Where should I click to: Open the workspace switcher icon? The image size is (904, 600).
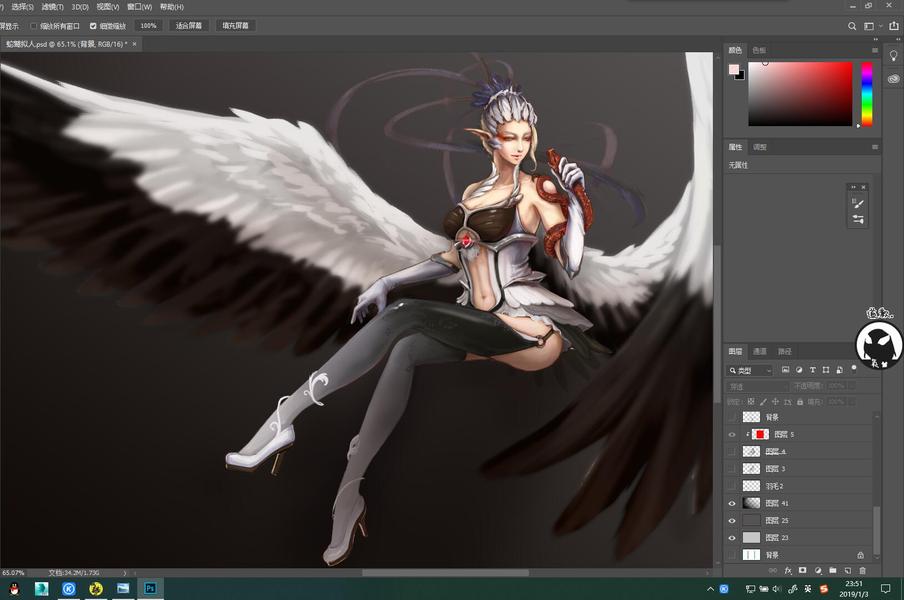click(869, 26)
